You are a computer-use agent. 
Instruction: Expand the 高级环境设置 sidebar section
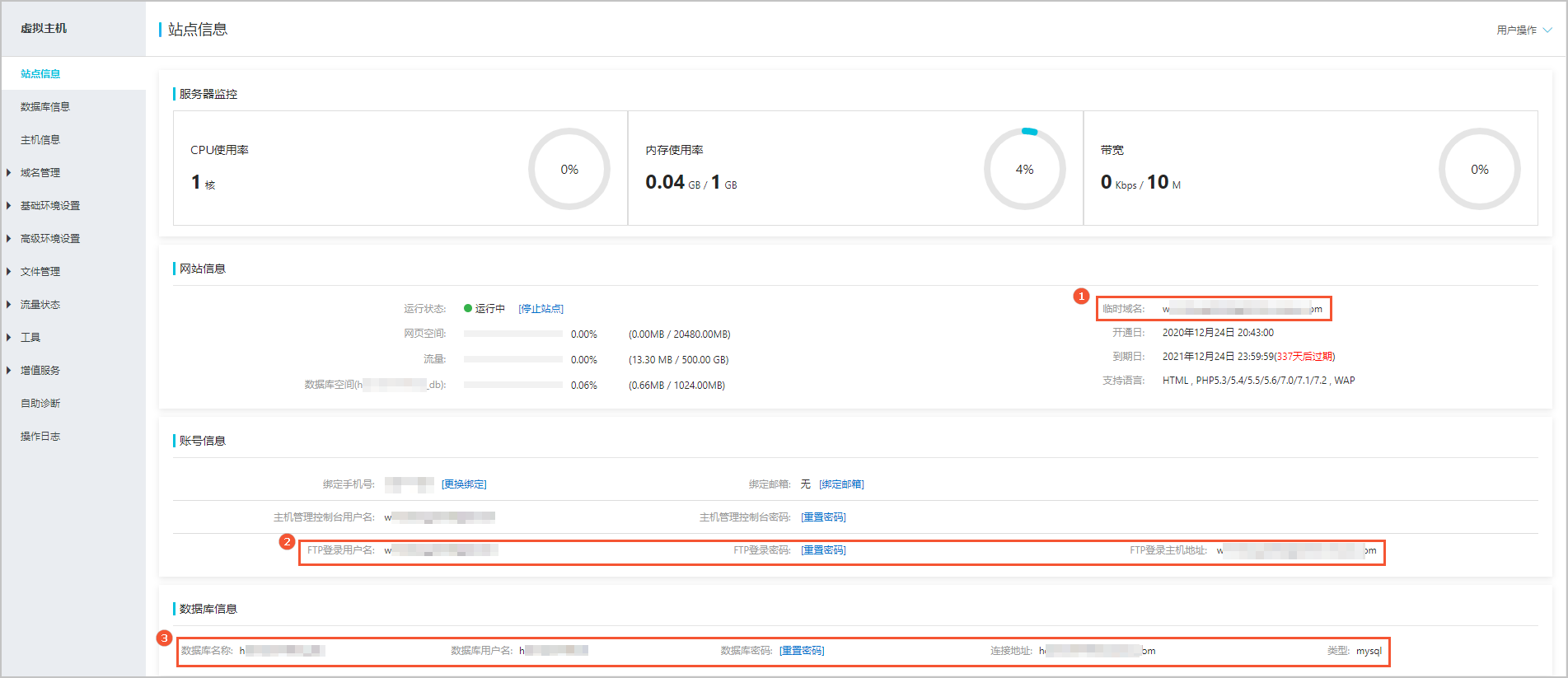coord(50,238)
